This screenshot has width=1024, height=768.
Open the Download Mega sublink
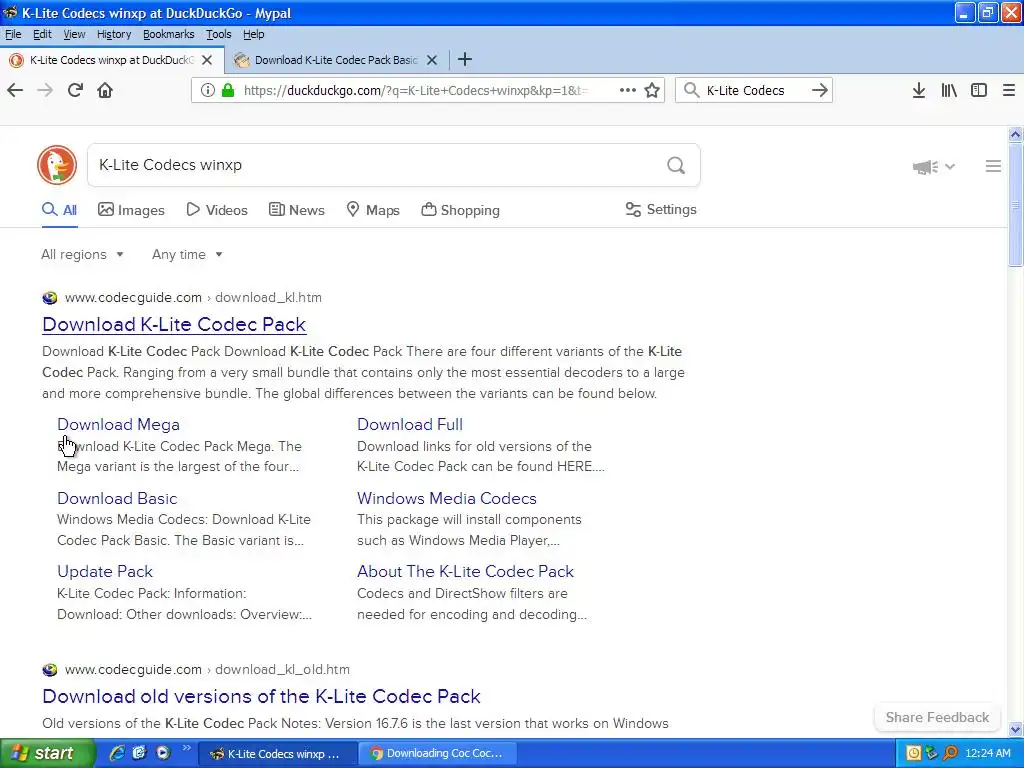[x=118, y=424]
